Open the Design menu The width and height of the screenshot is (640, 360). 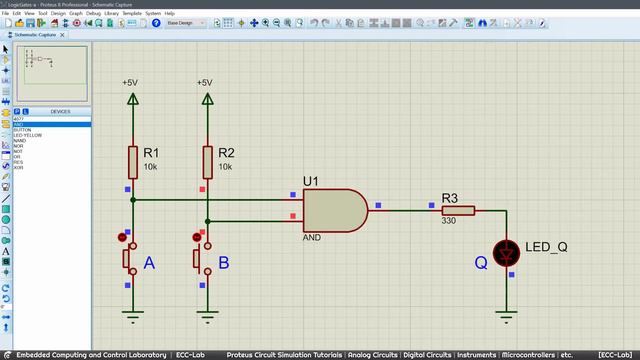coord(58,13)
